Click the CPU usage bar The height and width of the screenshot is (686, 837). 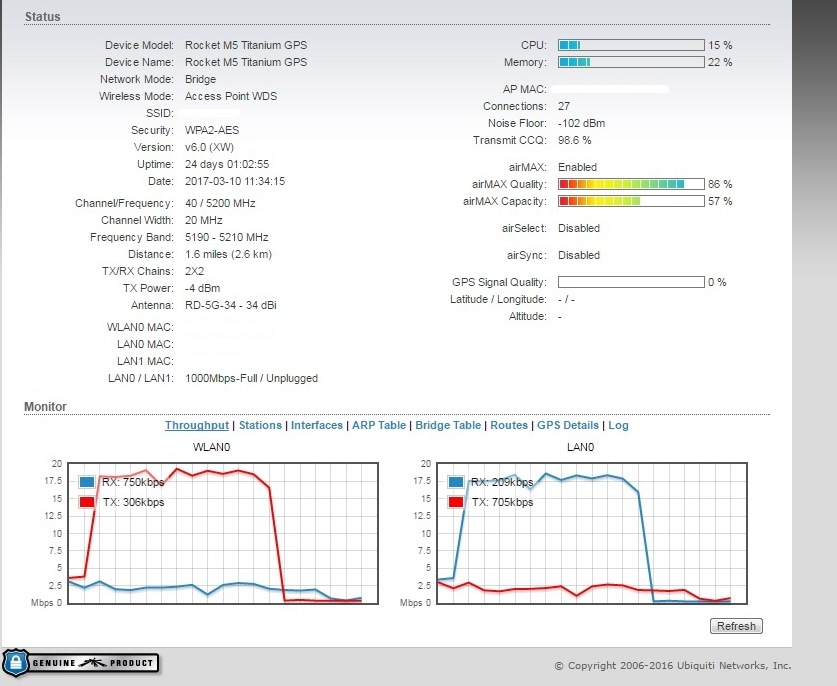(x=631, y=45)
